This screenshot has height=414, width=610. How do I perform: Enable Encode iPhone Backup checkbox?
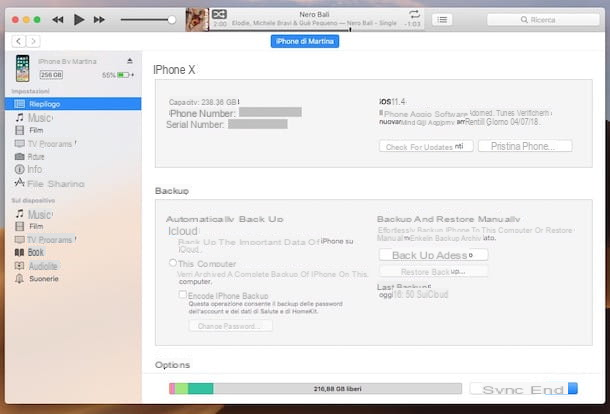(182, 295)
